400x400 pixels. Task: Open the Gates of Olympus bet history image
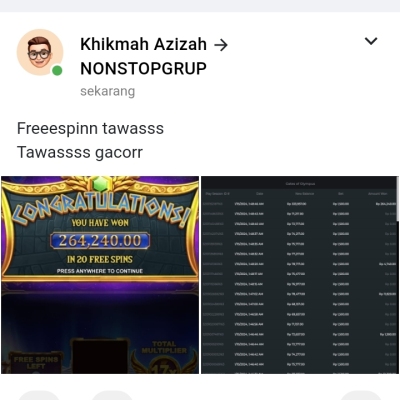pyautogui.click(x=300, y=275)
